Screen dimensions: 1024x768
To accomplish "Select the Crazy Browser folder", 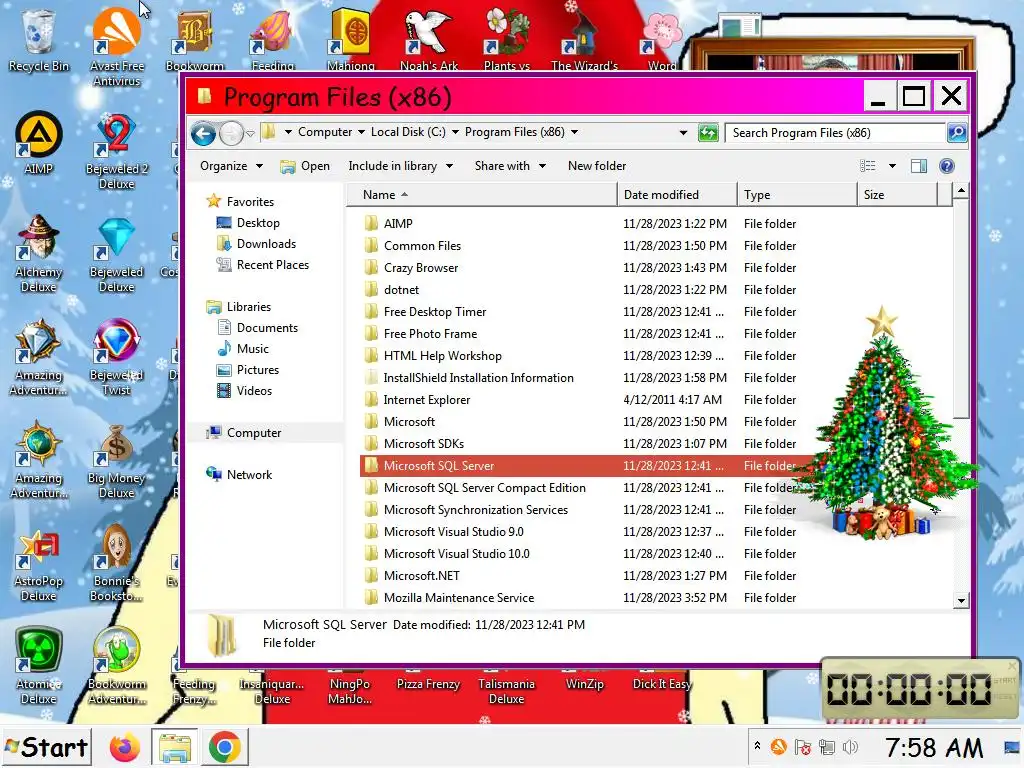I will click(x=421, y=268).
